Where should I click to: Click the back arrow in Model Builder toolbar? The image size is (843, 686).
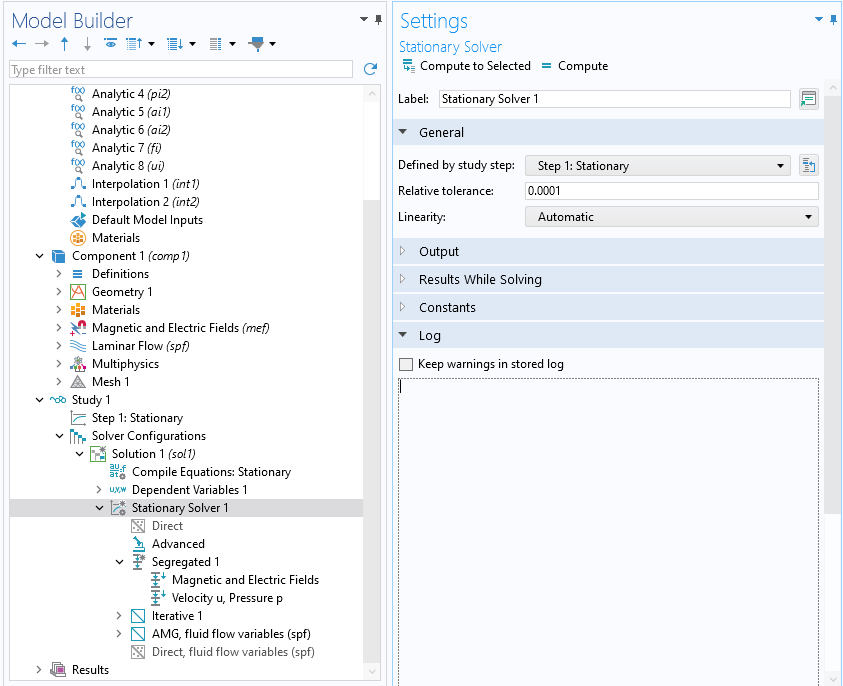coord(18,44)
